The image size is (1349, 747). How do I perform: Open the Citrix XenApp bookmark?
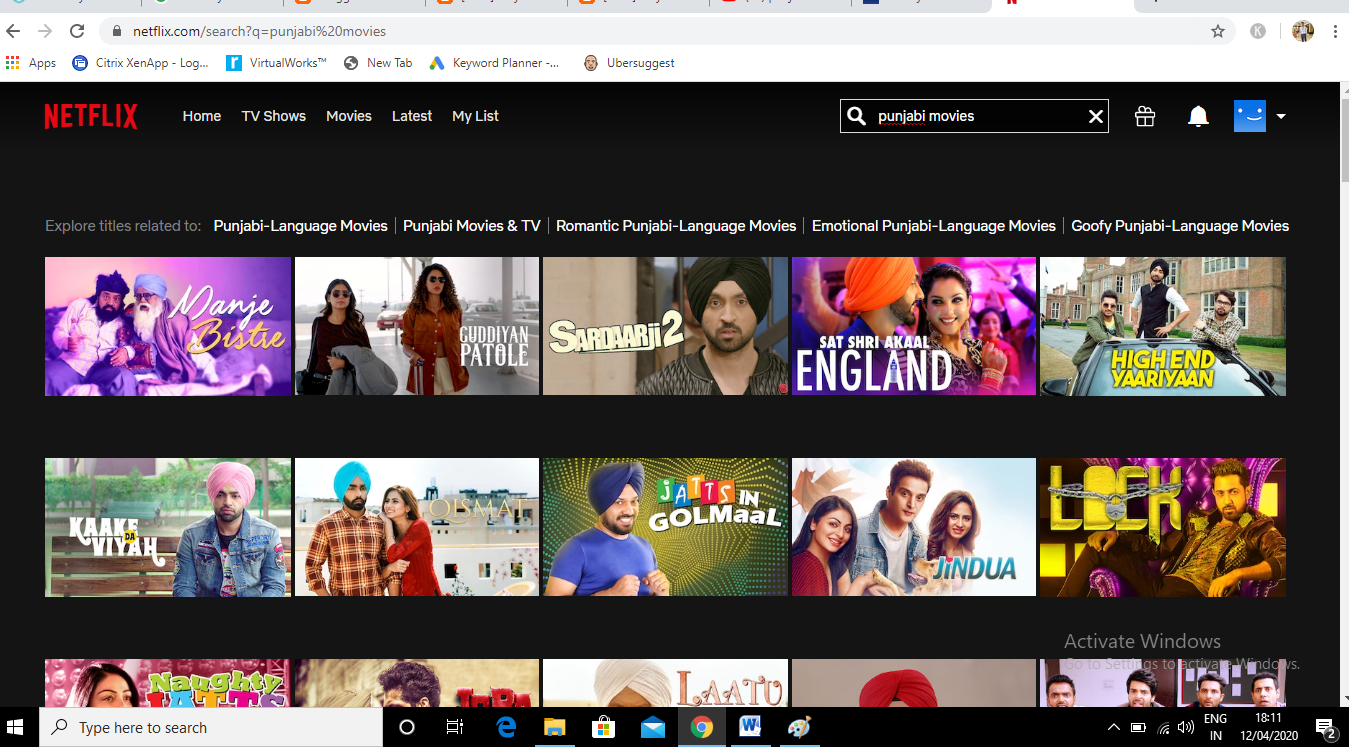141,63
